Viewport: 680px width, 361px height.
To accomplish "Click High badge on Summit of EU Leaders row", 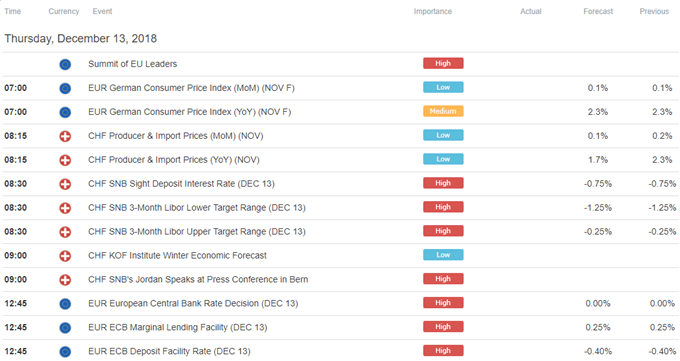I will tap(443, 63).
